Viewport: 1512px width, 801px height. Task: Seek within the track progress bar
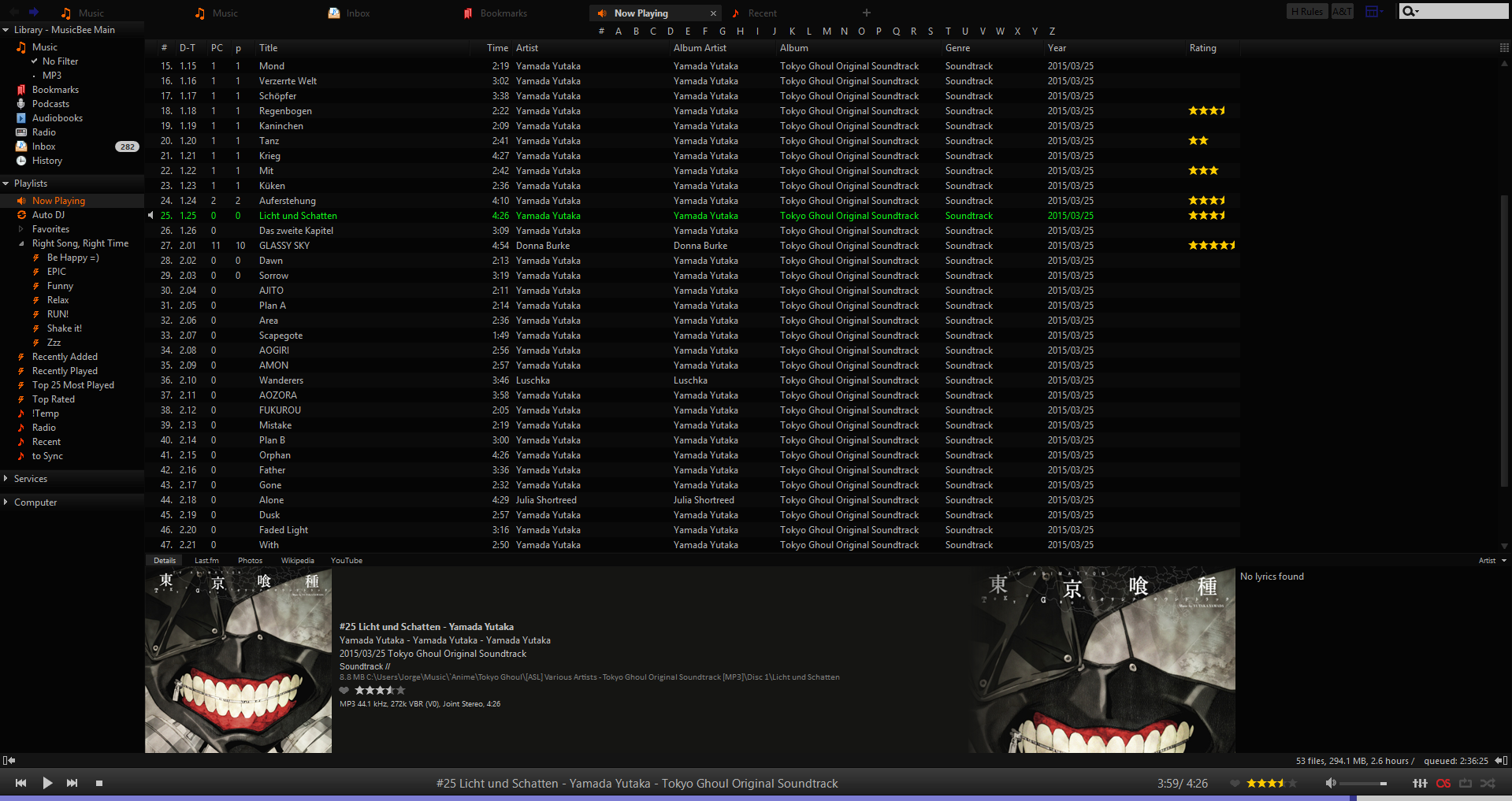click(x=756, y=798)
